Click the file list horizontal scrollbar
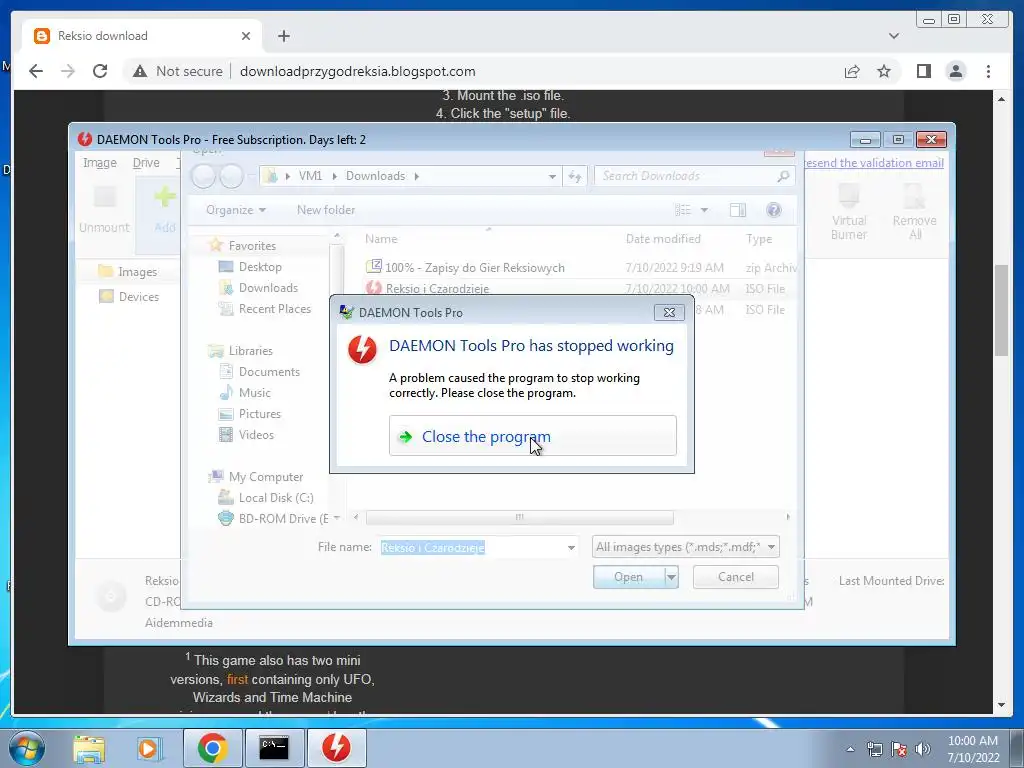This screenshot has height=768, width=1024. tap(519, 517)
